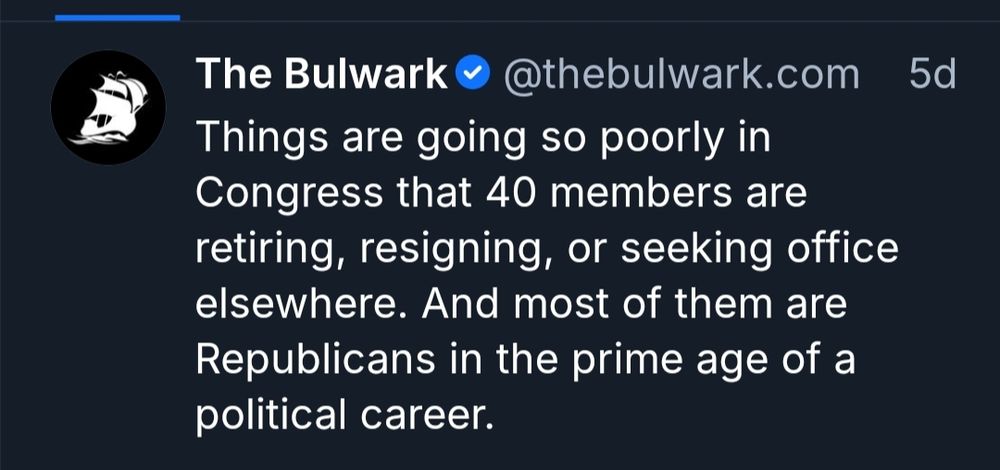Screen dimensions: 1000x470
Task: Select the active tab's blue underline
Action: (x=117, y=17)
